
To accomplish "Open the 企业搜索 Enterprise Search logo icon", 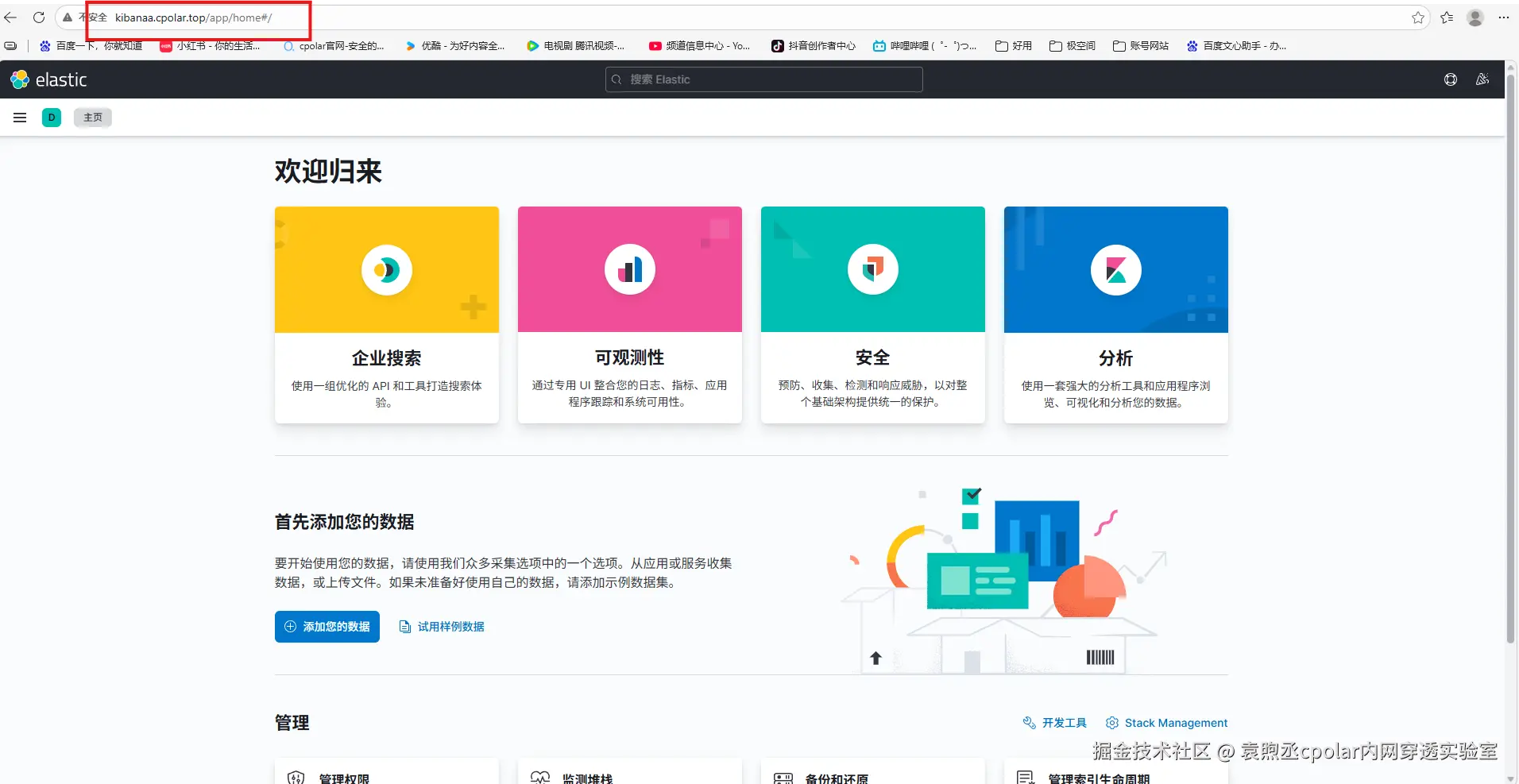I will coord(387,270).
